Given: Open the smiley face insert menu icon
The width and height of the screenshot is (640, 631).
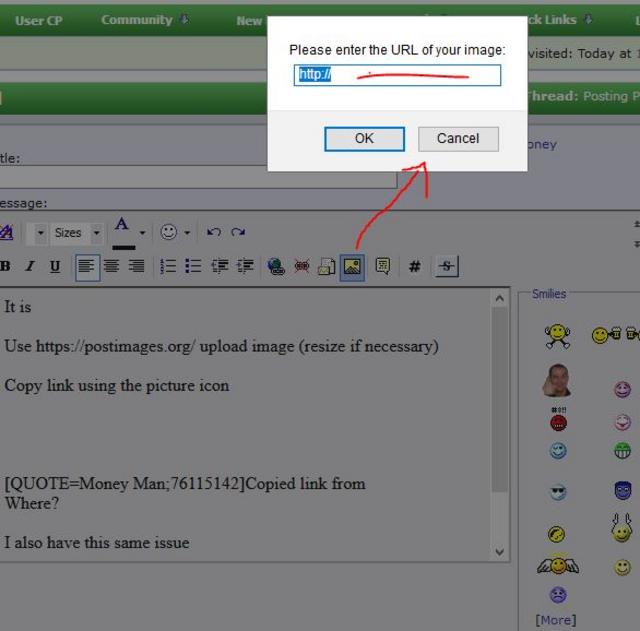Looking at the screenshot, I should (x=169, y=232).
